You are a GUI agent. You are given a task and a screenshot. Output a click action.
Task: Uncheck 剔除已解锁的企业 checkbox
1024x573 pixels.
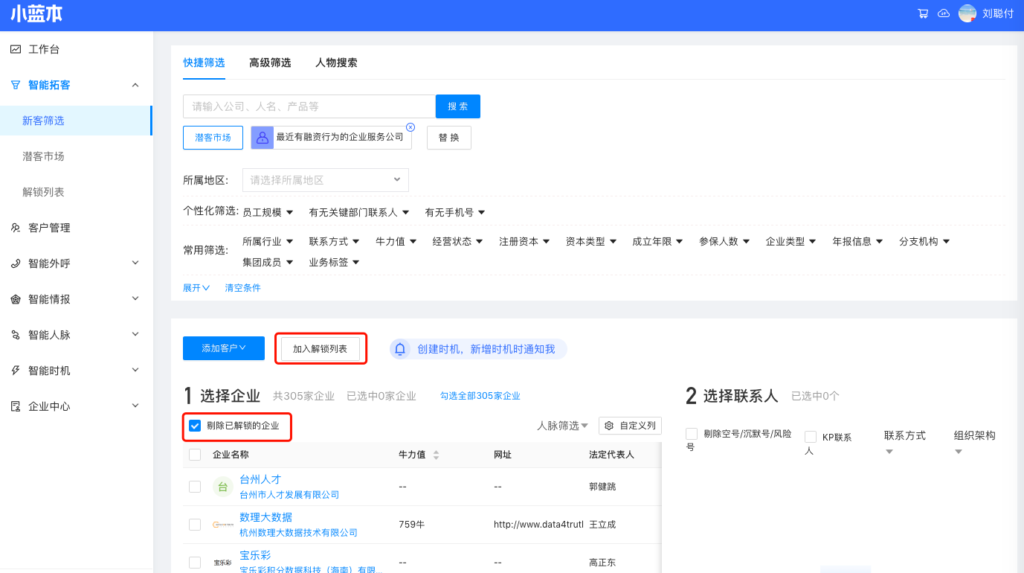point(195,426)
